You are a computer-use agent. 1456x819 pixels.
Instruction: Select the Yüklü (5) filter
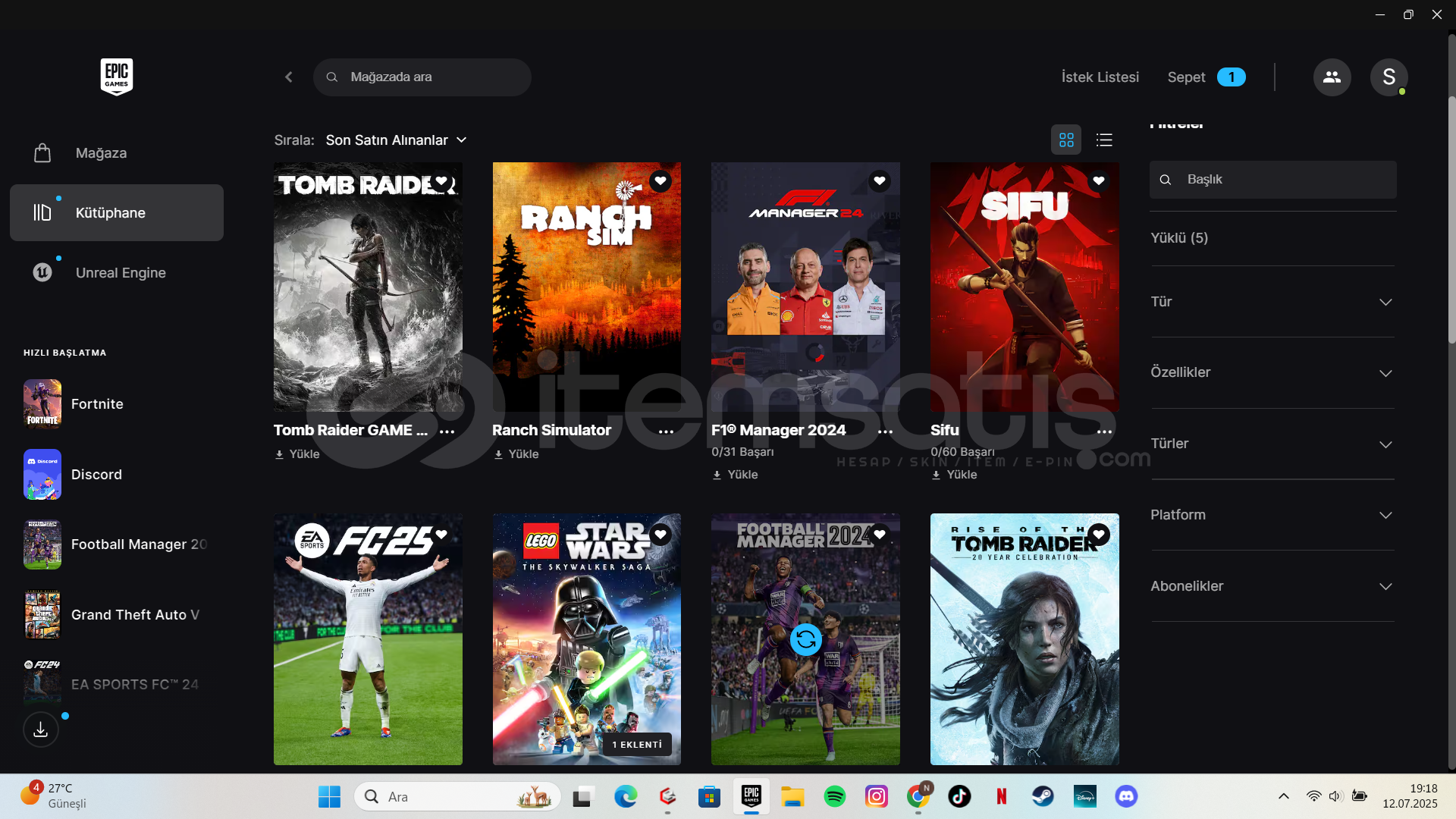1179,238
